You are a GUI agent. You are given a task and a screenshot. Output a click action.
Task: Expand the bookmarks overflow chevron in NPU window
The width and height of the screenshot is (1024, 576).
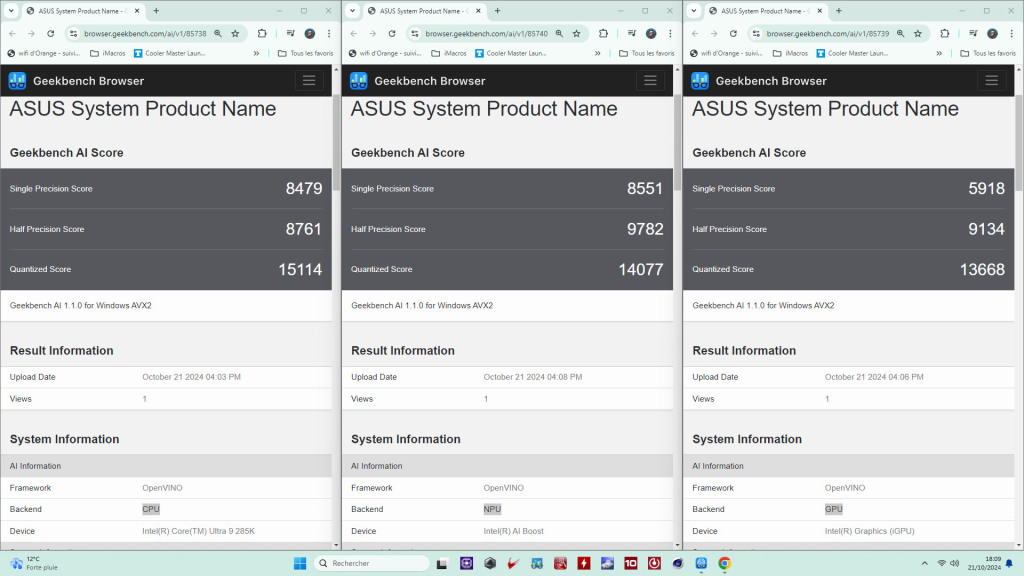(x=598, y=54)
